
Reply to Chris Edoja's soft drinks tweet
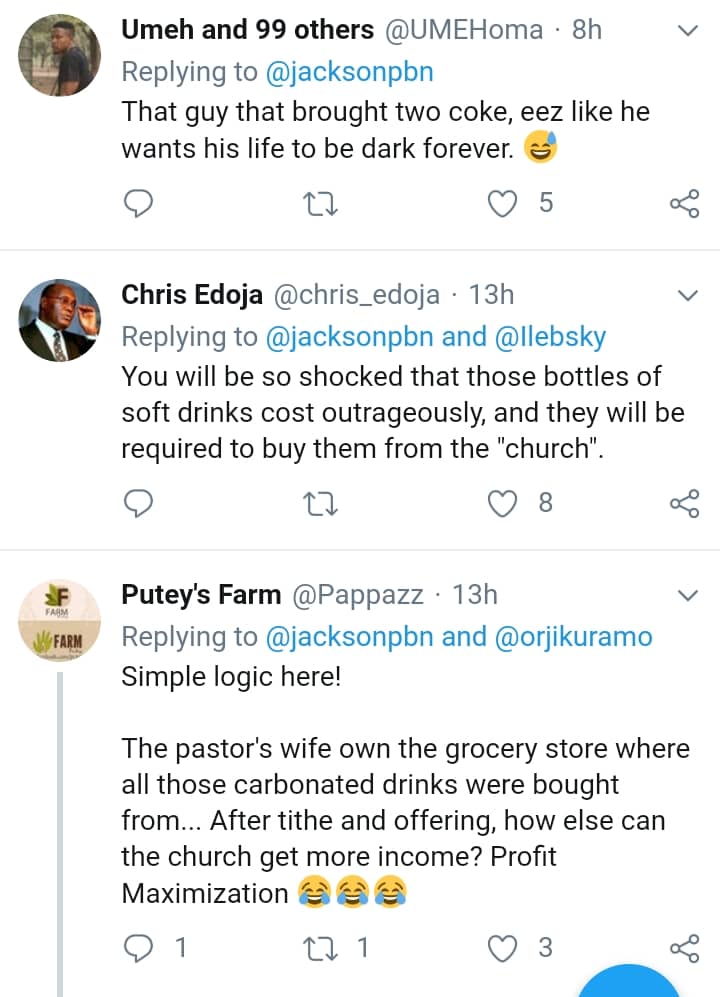click(137, 503)
